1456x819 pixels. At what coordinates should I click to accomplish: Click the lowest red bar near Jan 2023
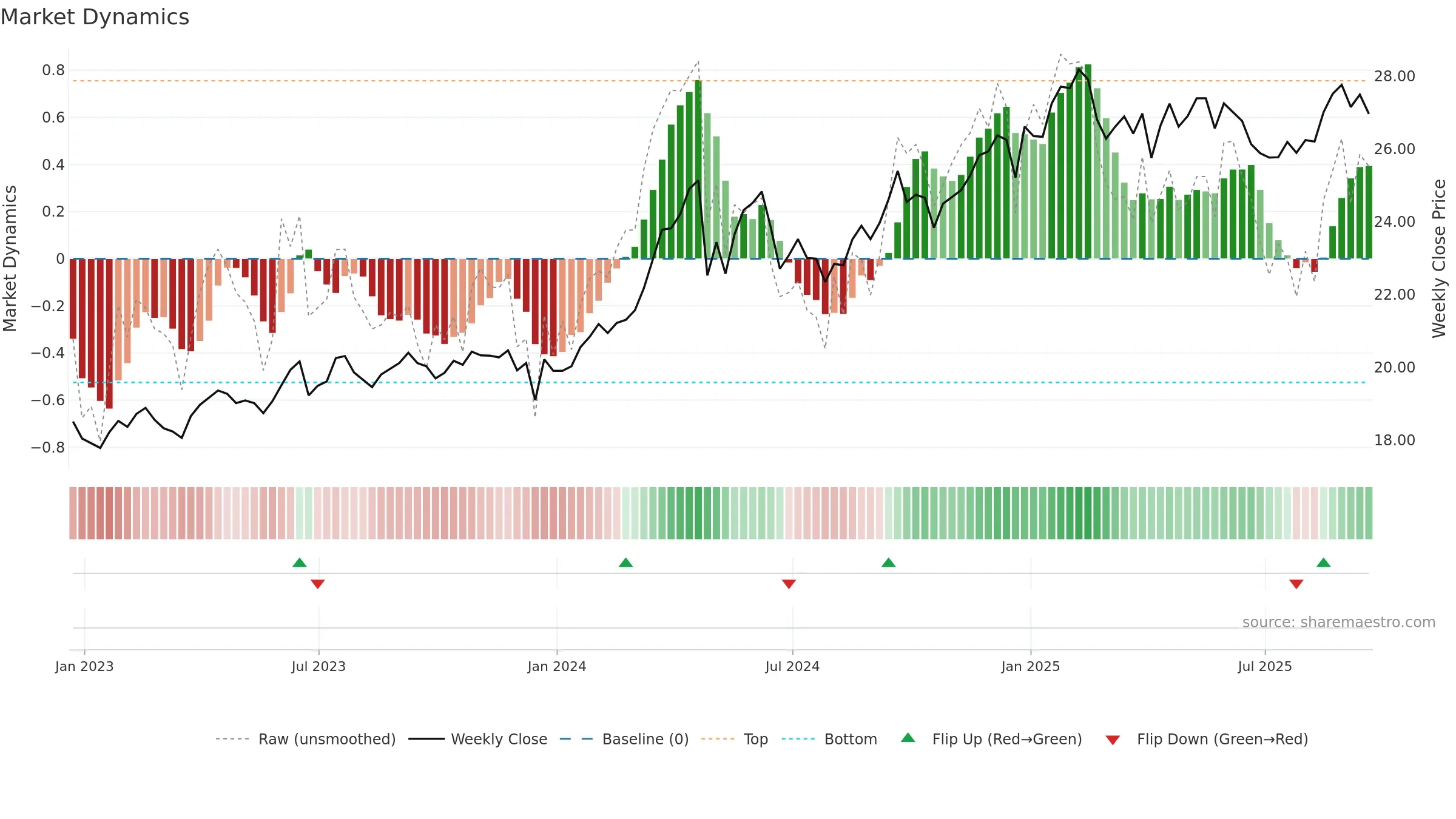pyautogui.click(x=109, y=334)
